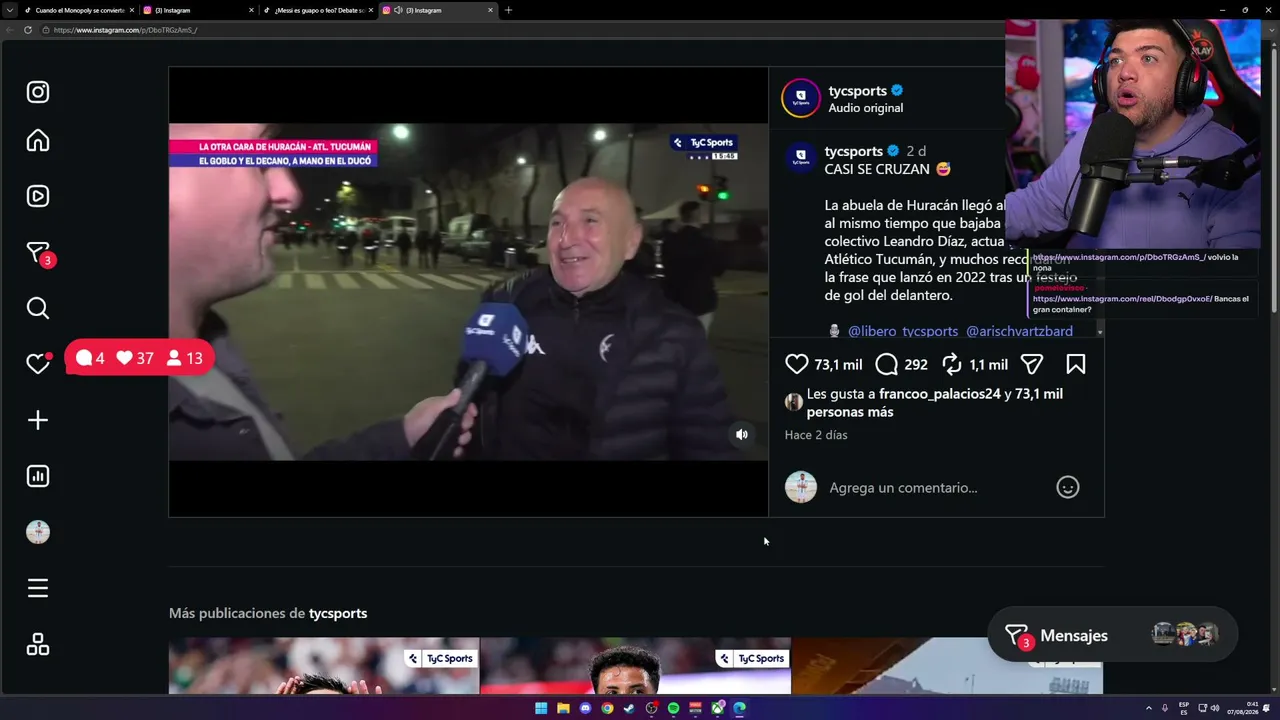Open the tab list dropdown arrow
This screenshot has height=720, width=1280.
pos(9,10)
